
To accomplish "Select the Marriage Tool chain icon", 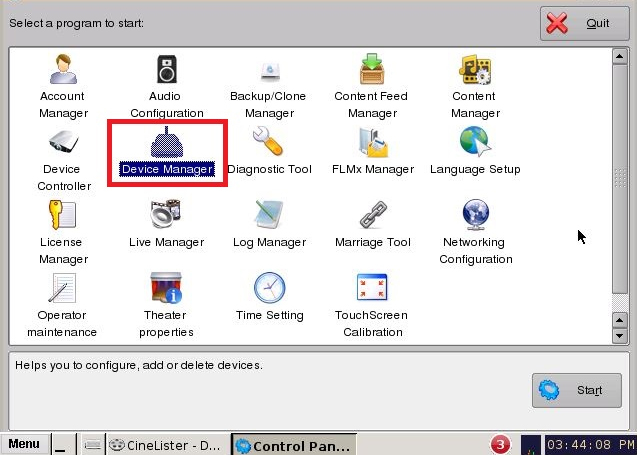I will point(373,214).
